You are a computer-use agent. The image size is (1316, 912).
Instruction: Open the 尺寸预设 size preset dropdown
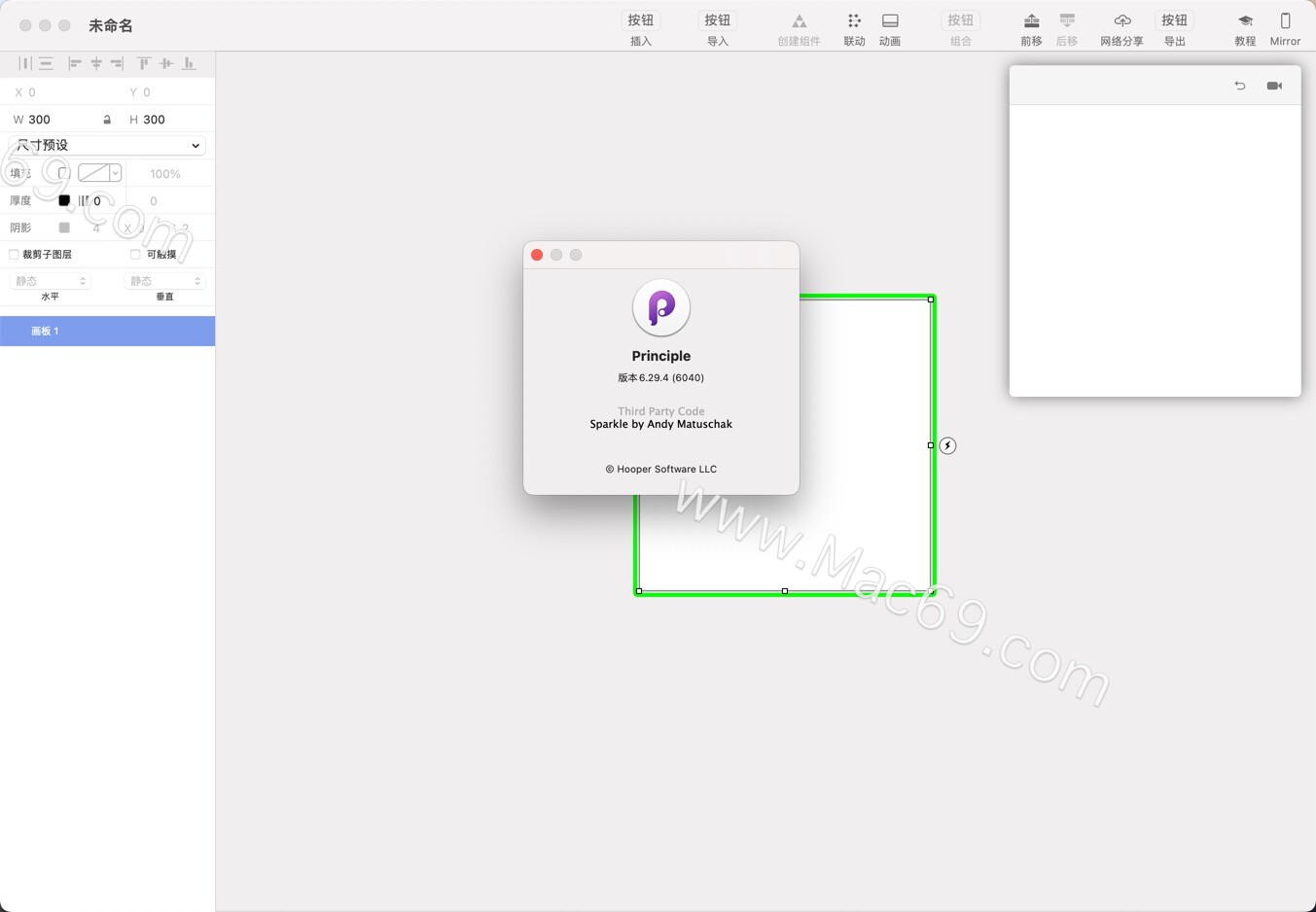coord(105,145)
